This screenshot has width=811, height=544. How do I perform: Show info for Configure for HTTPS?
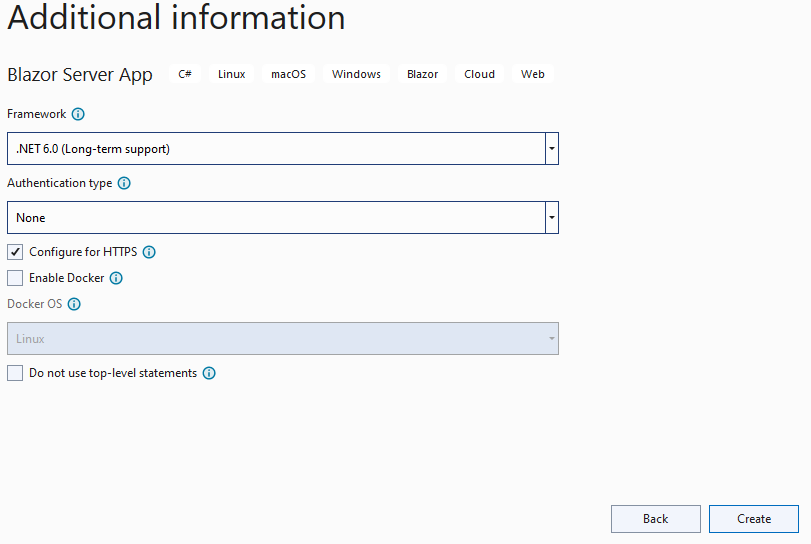click(x=149, y=252)
